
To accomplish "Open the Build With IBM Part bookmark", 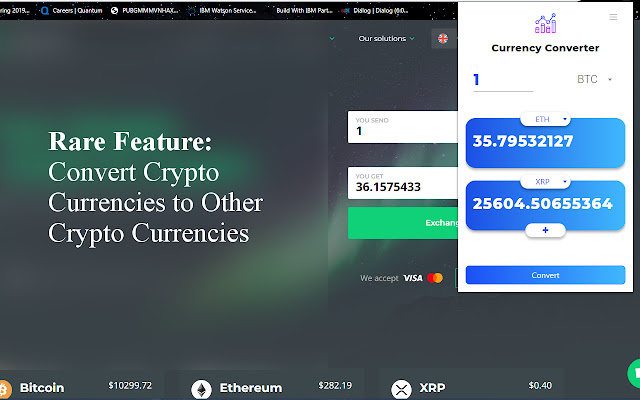I will pyautogui.click(x=304, y=11).
